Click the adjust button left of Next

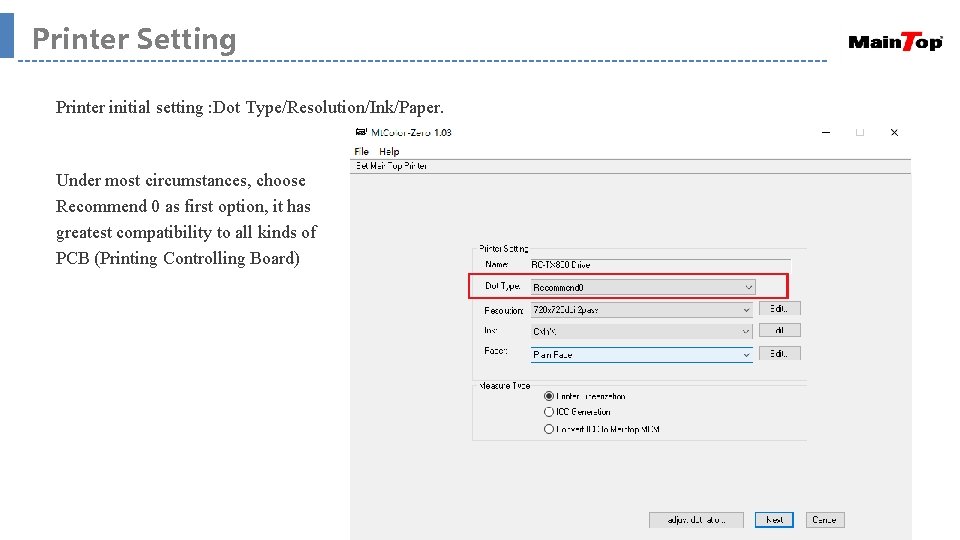click(x=696, y=520)
